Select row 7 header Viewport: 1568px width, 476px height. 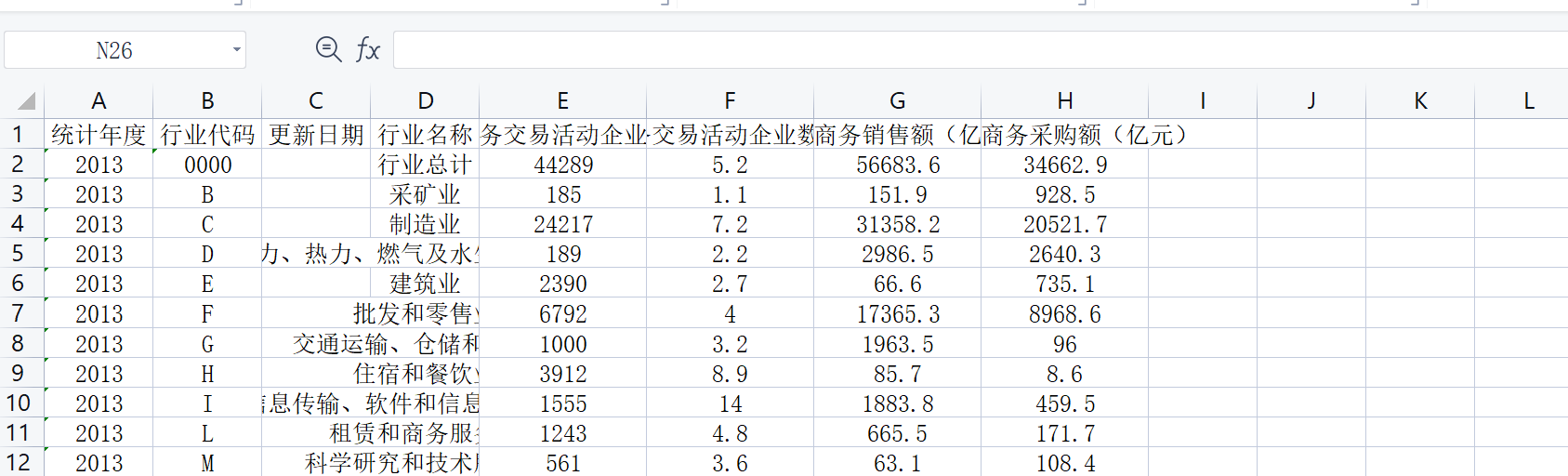coord(18,313)
